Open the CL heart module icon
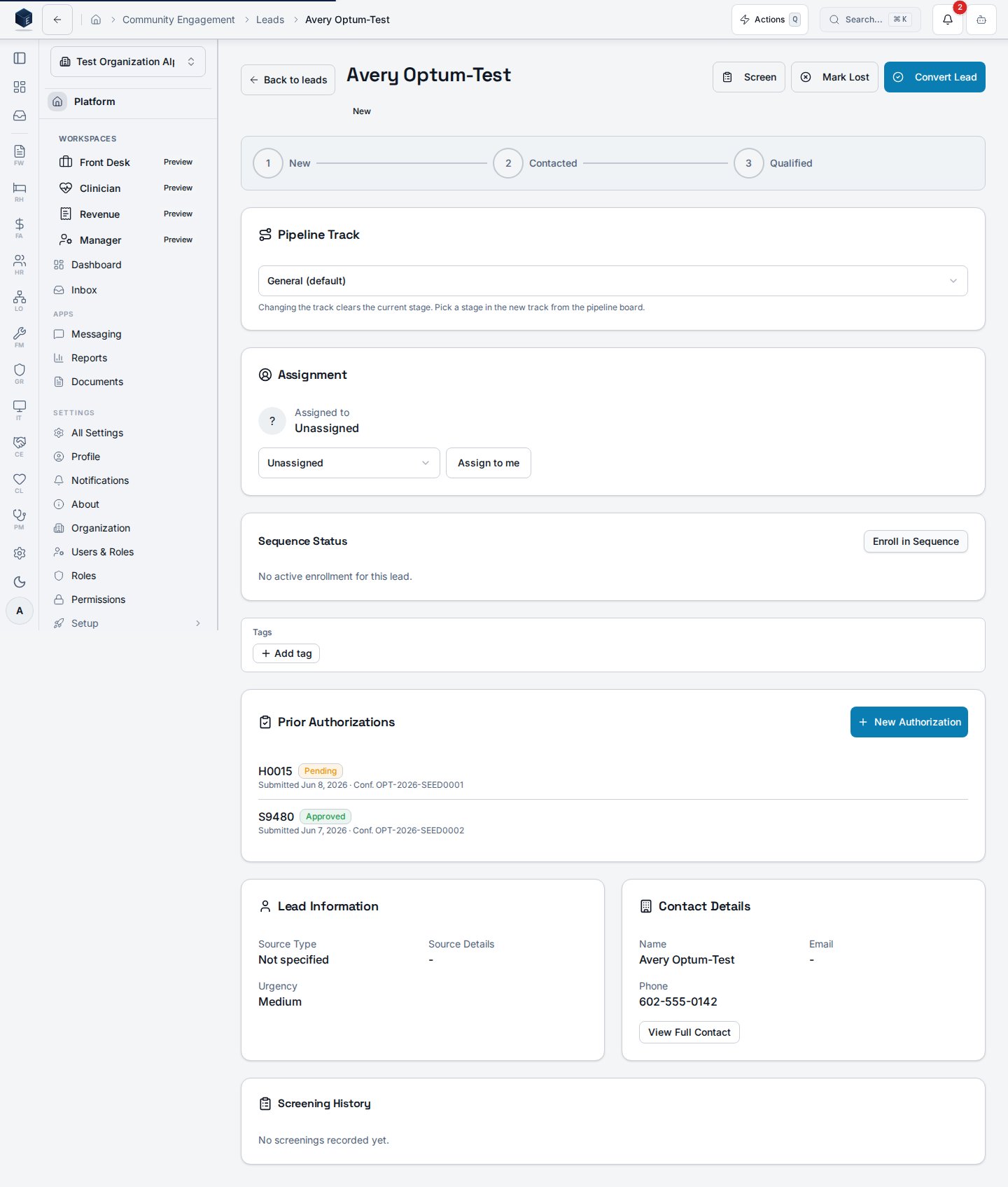 tap(20, 483)
